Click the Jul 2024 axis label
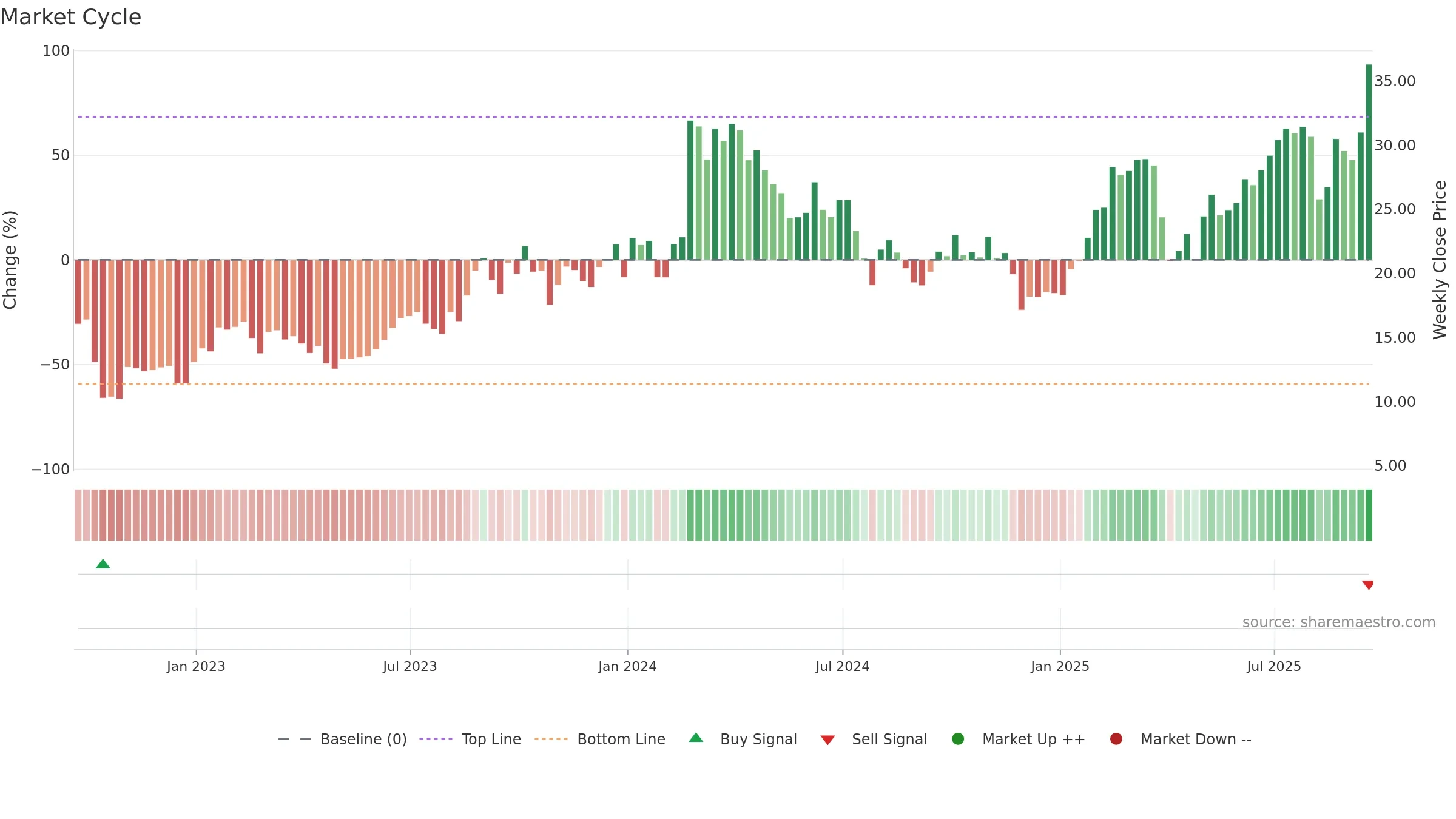 [843, 667]
